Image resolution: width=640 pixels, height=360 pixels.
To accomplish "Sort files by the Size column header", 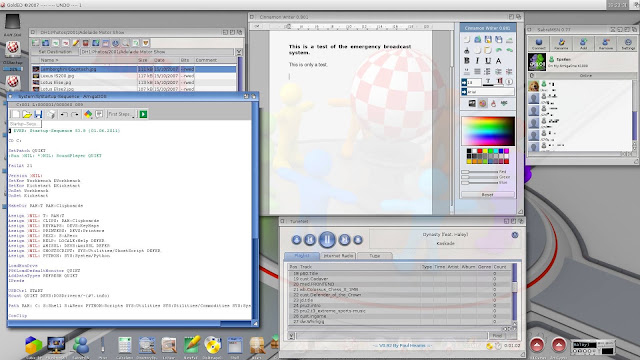I will coord(144,60).
